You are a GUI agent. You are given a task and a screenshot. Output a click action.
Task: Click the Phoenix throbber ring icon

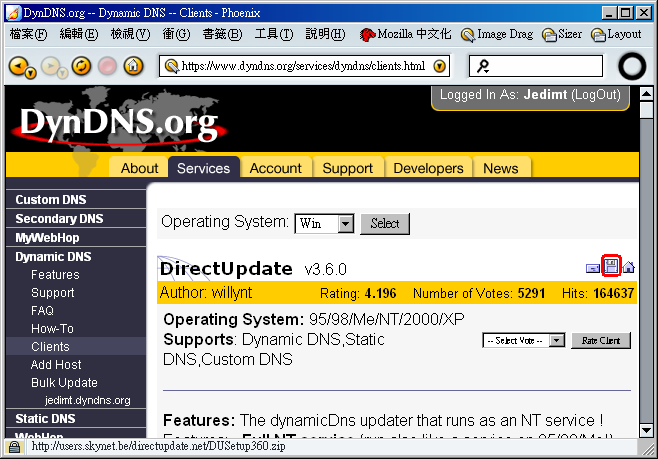click(632, 66)
